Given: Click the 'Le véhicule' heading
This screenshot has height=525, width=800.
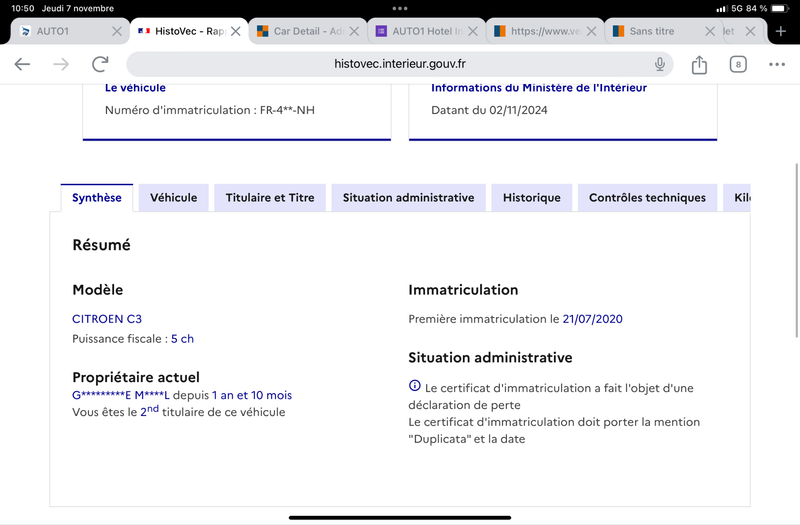Looking at the screenshot, I should (135, 88).
